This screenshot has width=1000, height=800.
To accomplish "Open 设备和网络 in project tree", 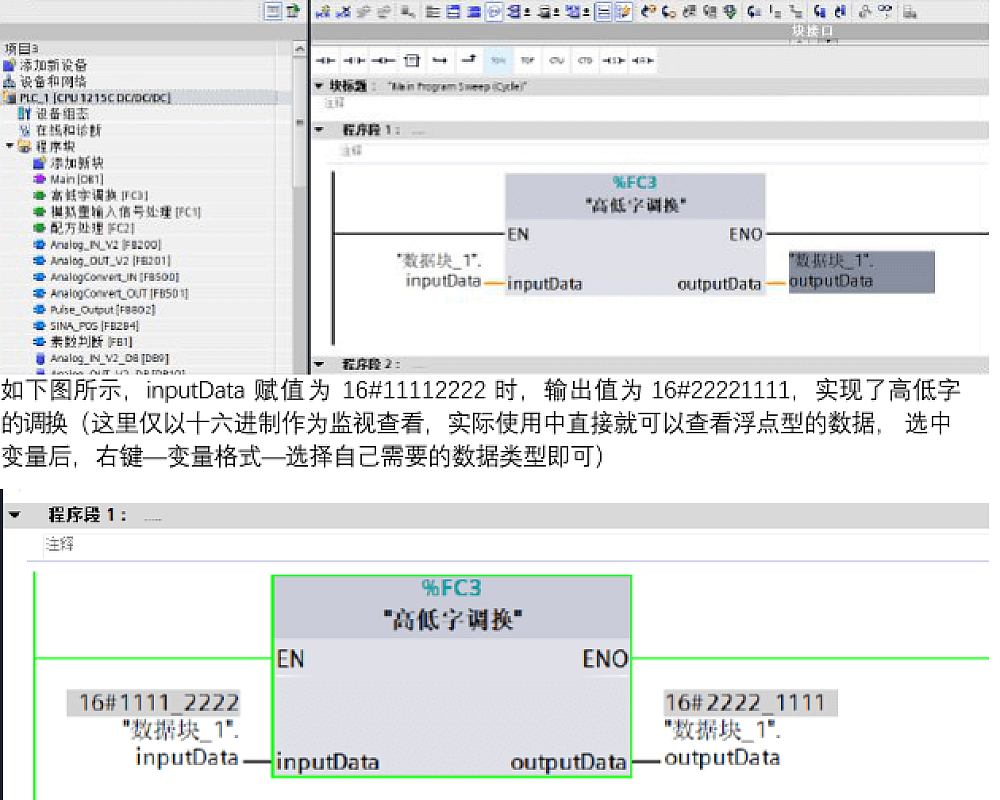I will click(x=53, y=81).
